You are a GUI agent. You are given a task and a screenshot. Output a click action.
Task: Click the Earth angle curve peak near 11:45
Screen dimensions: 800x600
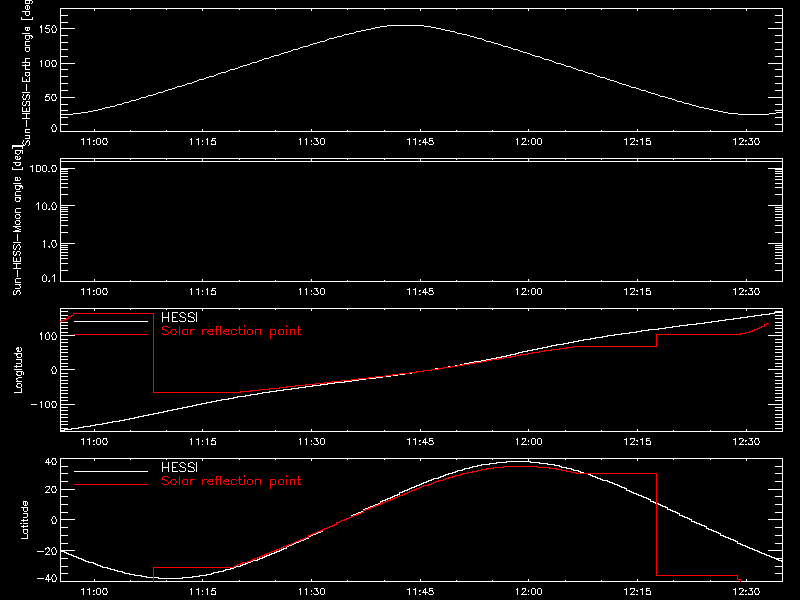(x=406, y=26)
